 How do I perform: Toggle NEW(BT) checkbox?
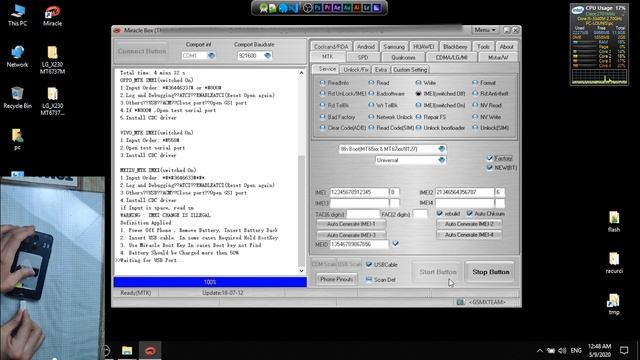click(x=490, y=167)
